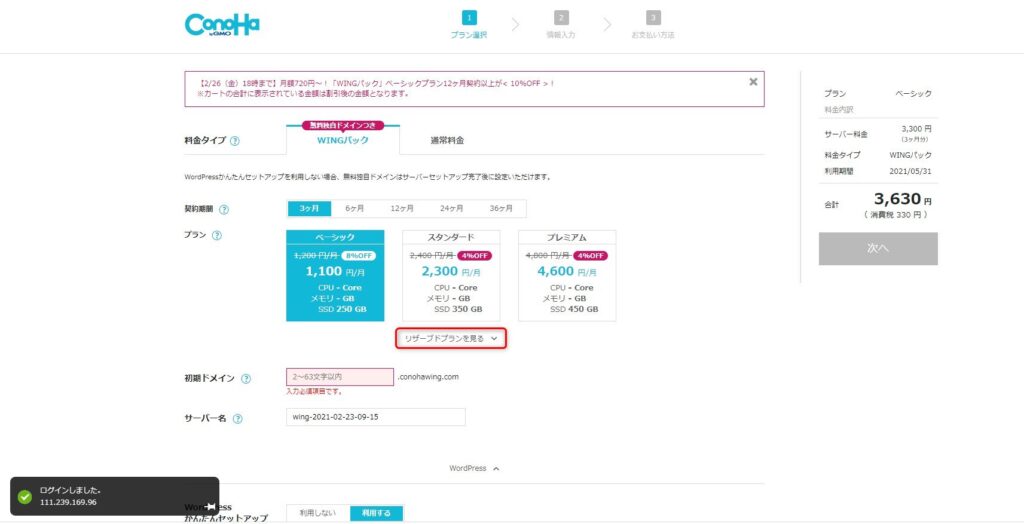The width and height of the screenshot is (1024, 524).
Task: Expand リザーブドプランを見る dropdown
Action: 451,338
